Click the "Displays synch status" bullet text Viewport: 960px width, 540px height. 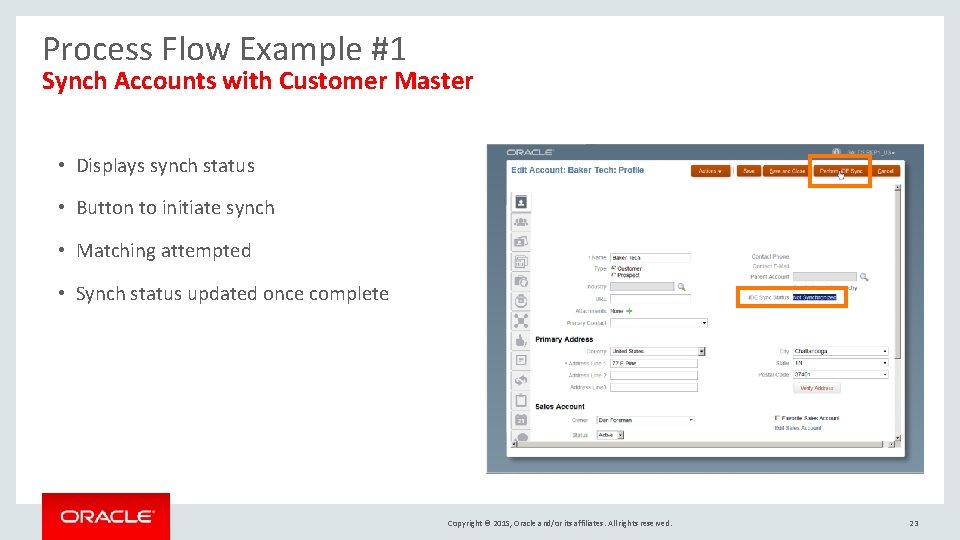point(165,166)
